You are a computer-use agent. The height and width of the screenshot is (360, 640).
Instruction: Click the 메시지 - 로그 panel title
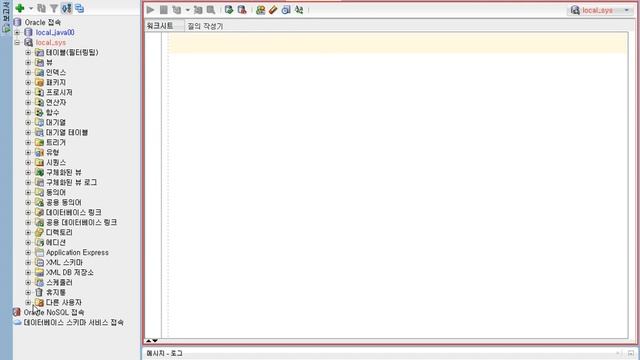[x=164, y=353]
